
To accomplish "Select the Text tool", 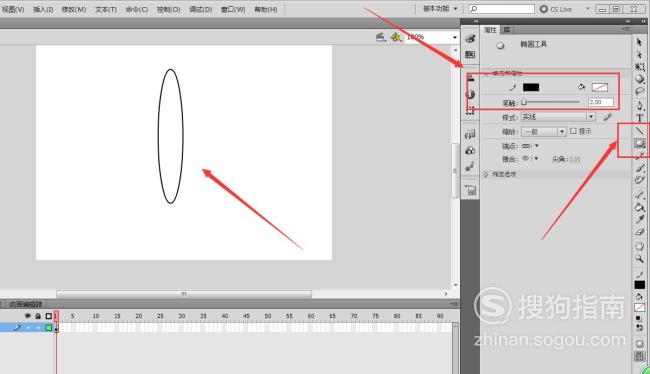I will tap(640, 118).
